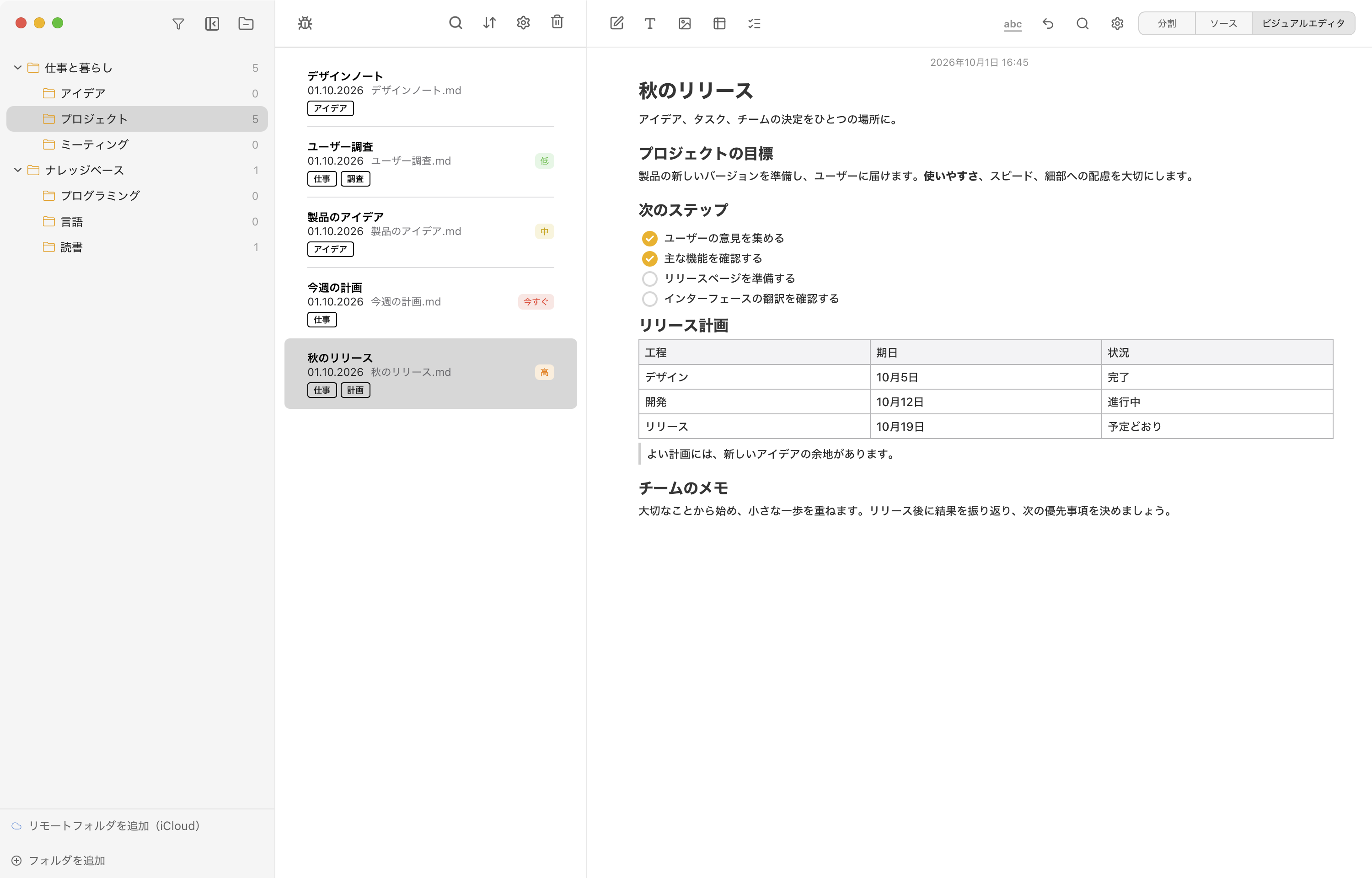
Task: Collapse the sidebar panel icon
Action: coord(212,23)
